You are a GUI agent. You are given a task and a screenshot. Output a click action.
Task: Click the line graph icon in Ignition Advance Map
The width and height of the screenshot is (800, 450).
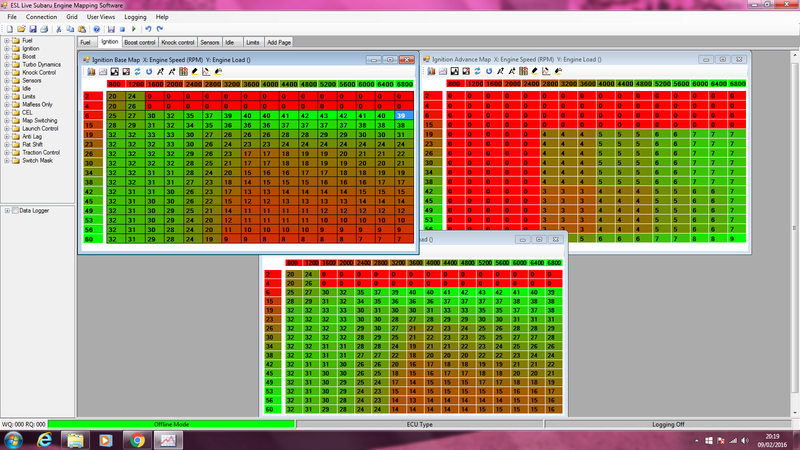(442, 71)
